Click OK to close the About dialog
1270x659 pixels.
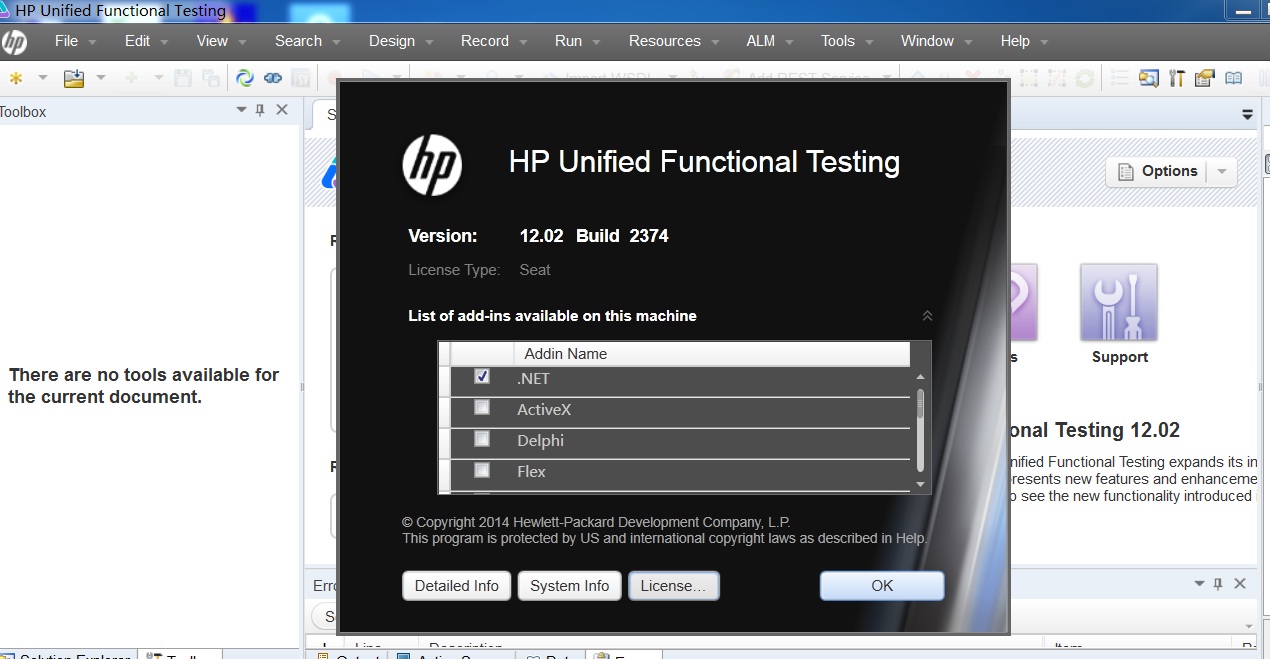coord(882,586)
